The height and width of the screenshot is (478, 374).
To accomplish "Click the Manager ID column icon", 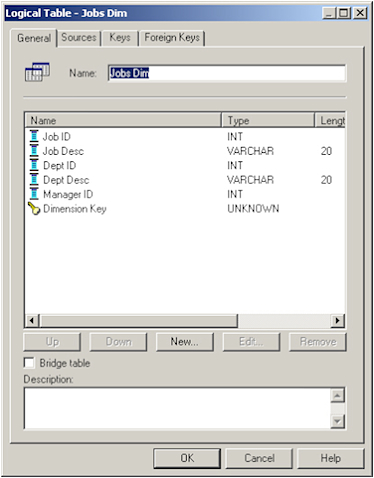I will click(34, 194).
